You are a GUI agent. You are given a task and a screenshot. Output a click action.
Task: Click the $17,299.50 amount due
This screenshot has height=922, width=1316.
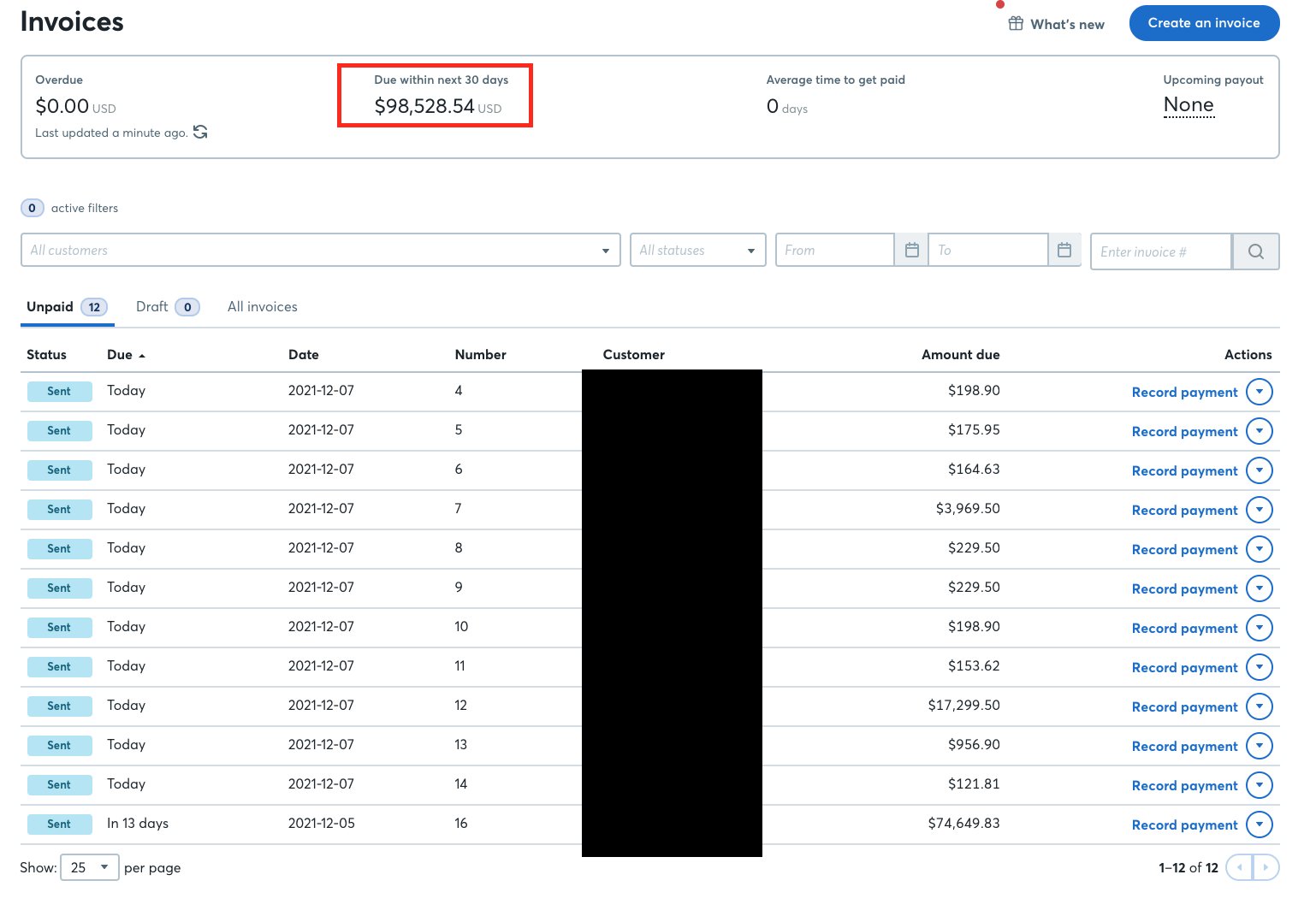click(x=963, y=706)
